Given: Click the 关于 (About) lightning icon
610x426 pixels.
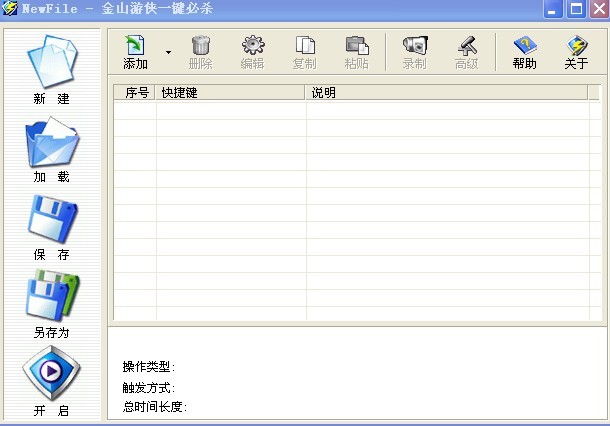Looking at the screenshot, I should [576, 46].
